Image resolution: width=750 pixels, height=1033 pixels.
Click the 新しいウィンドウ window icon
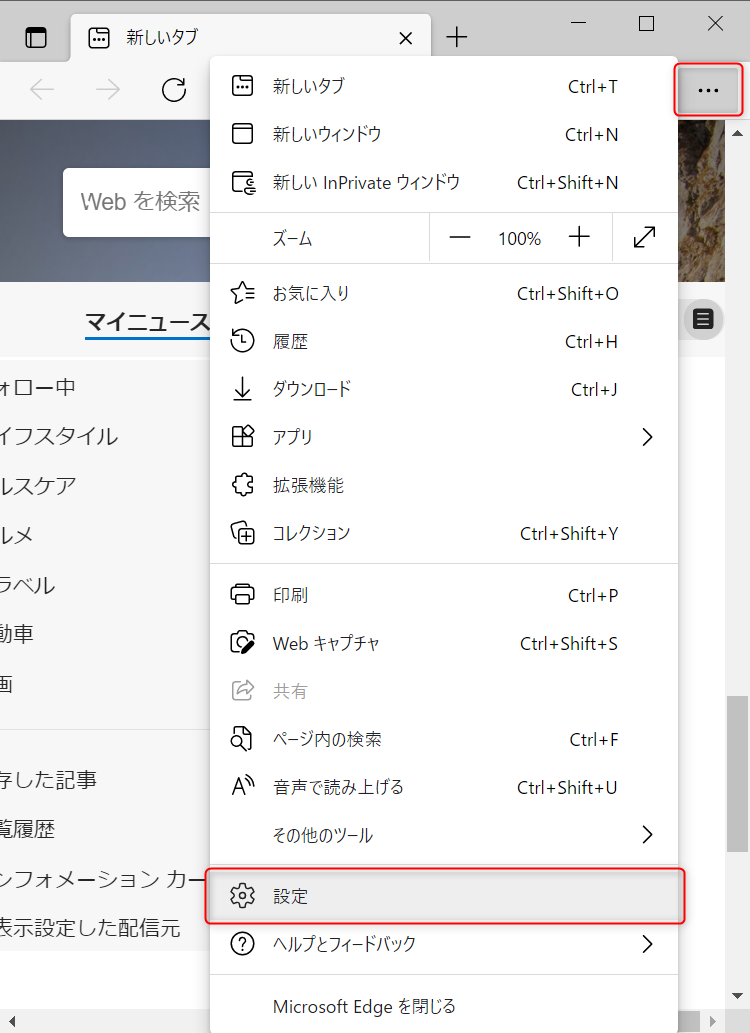coord(242,134)
